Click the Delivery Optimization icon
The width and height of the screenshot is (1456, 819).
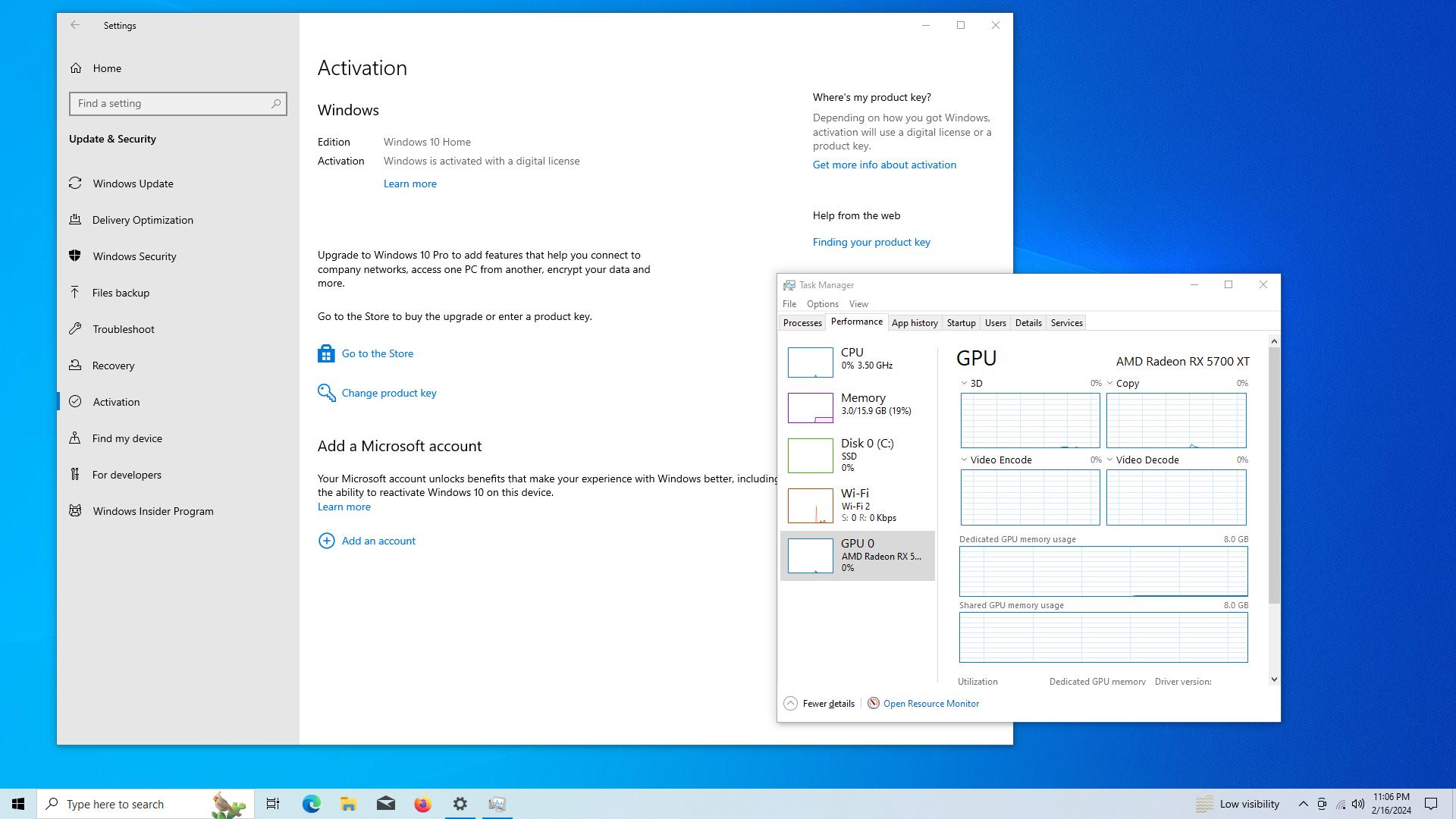click(x=75, y=220)
